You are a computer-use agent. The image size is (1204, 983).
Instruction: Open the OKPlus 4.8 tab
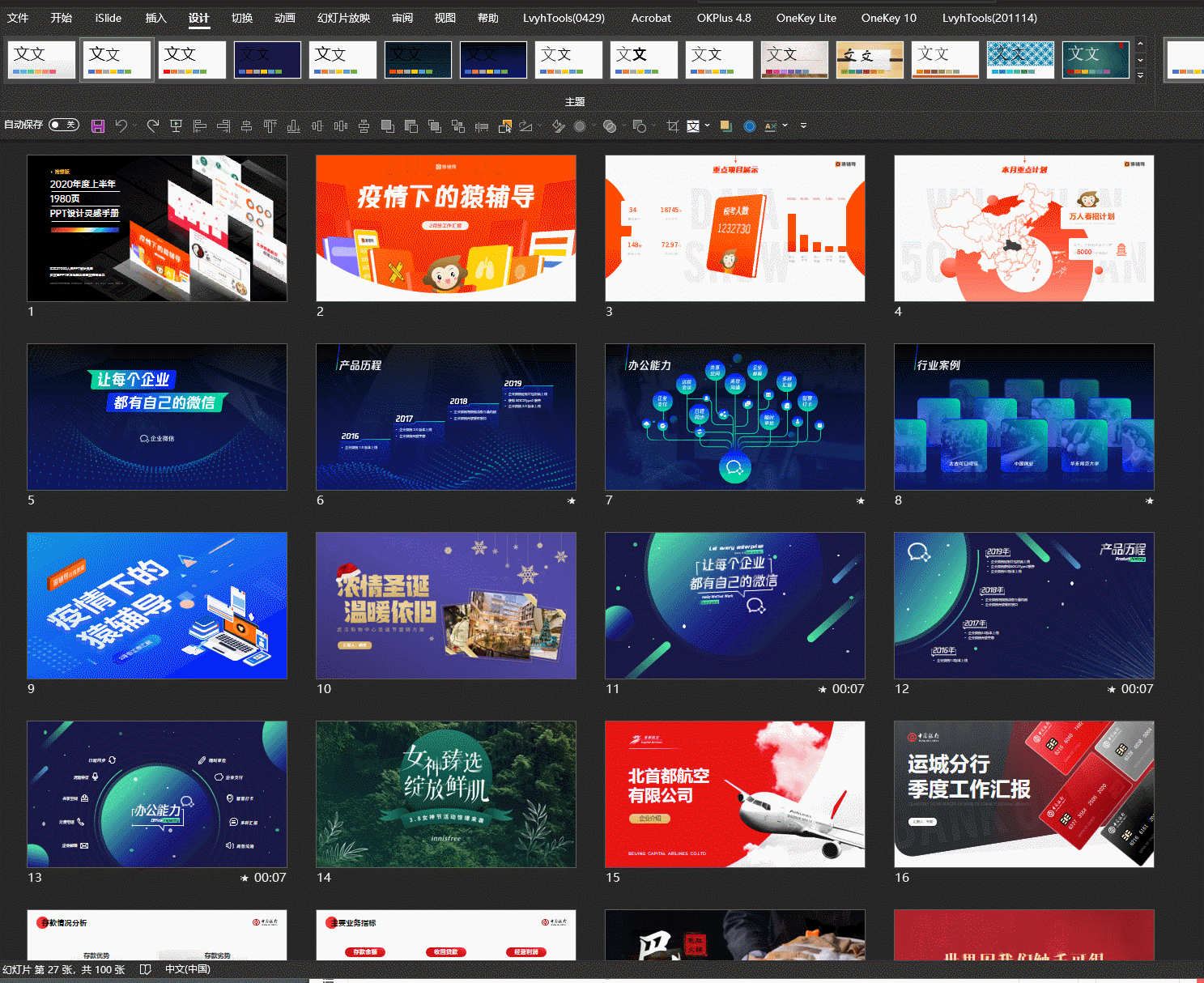(x=724, y=18)
